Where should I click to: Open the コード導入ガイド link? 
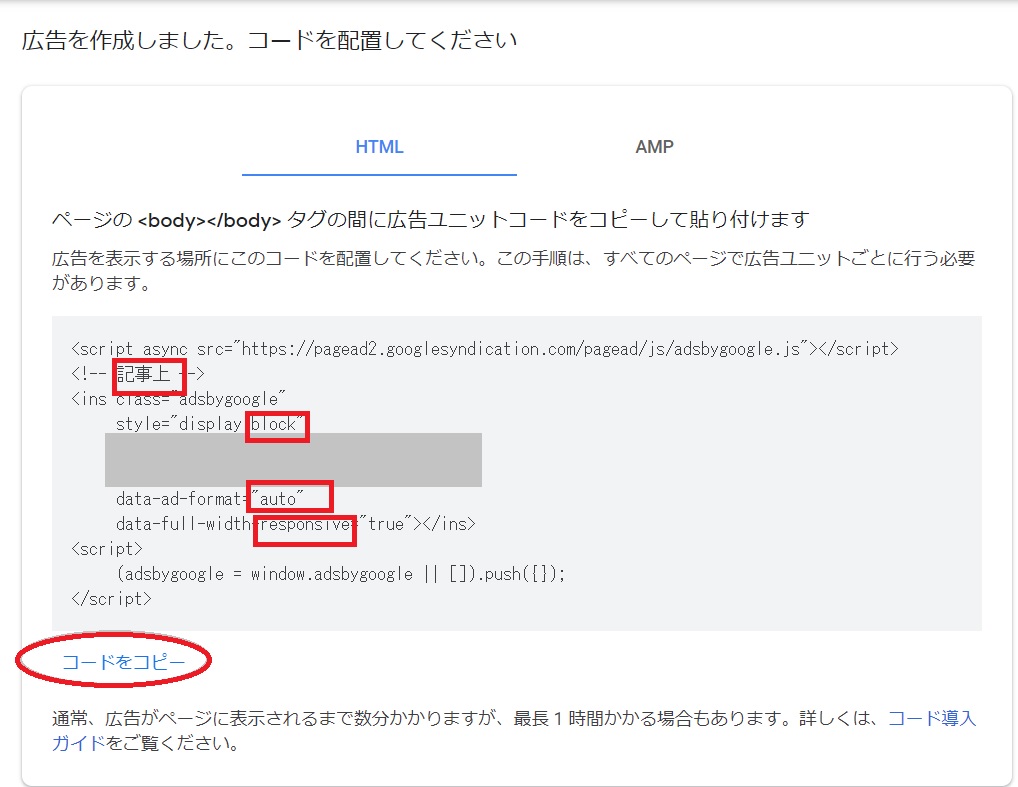(x=932, y=718)
